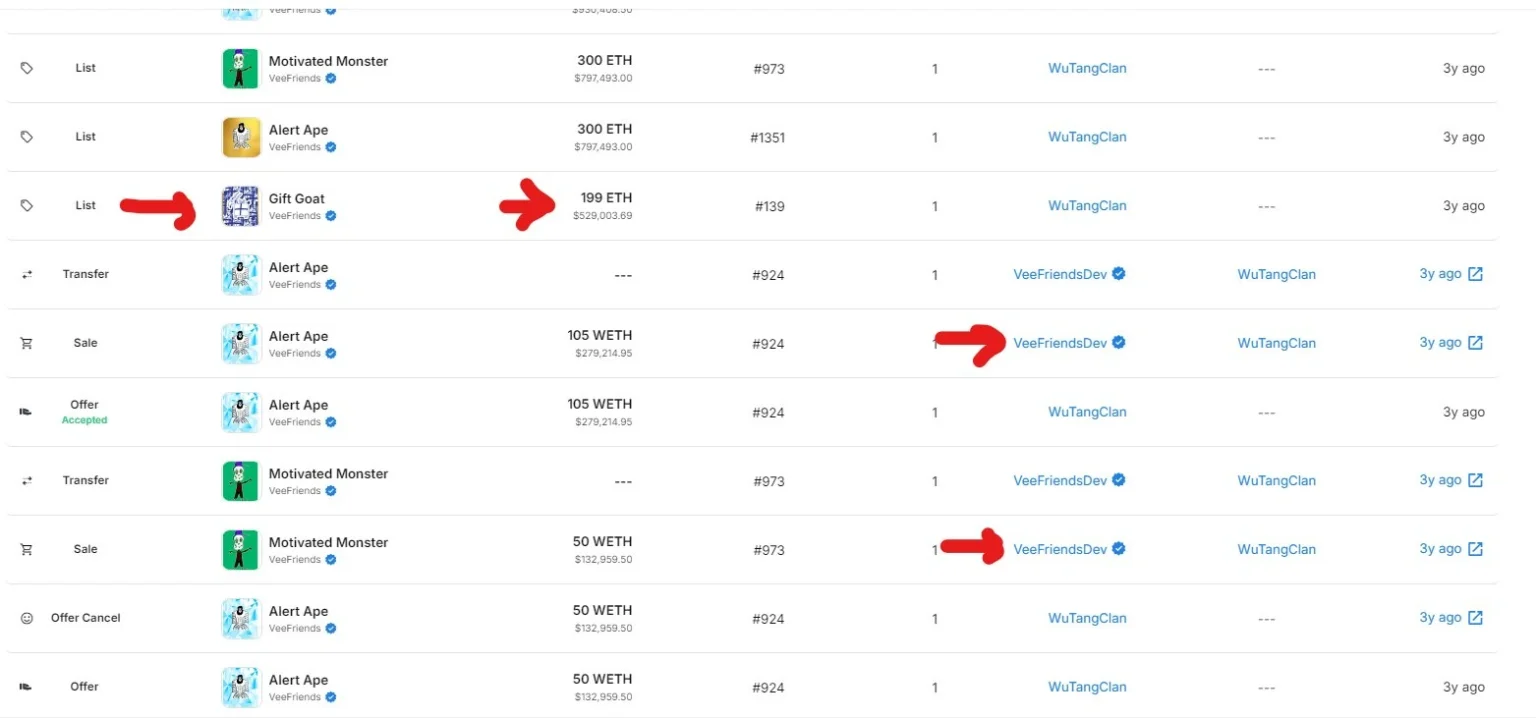Click the green 'Accepted' label under Offer
The image size is (1536, 718).
85,420
